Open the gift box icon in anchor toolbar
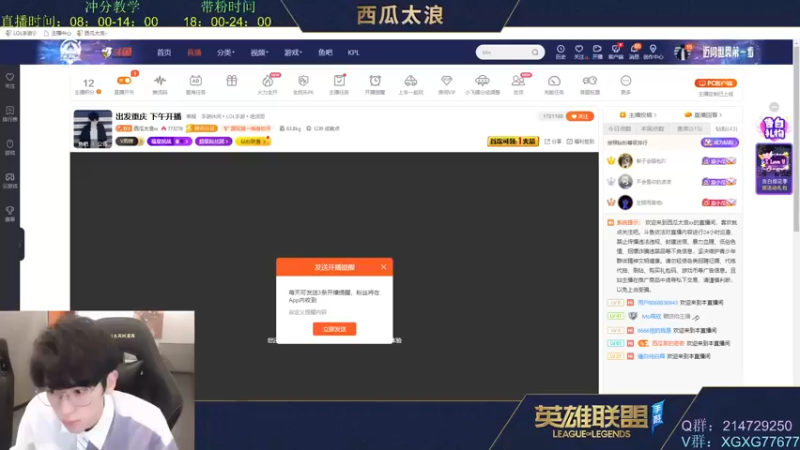 (x=232, y=81)
